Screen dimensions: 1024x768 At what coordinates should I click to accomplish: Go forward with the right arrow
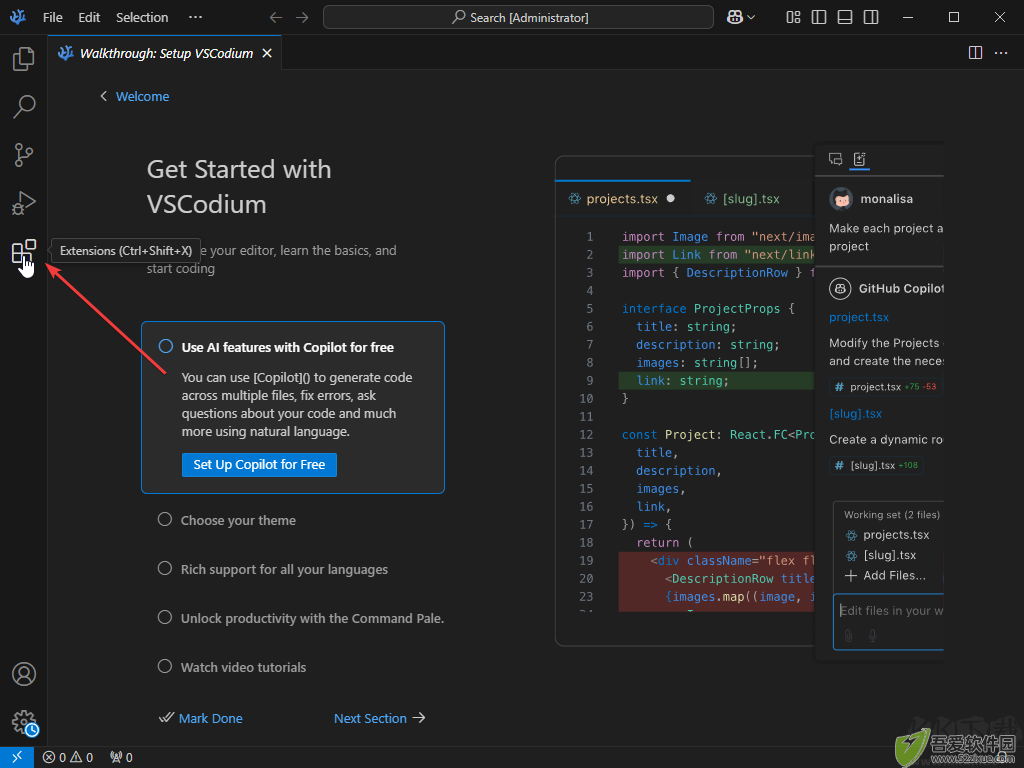pos(302,18)
